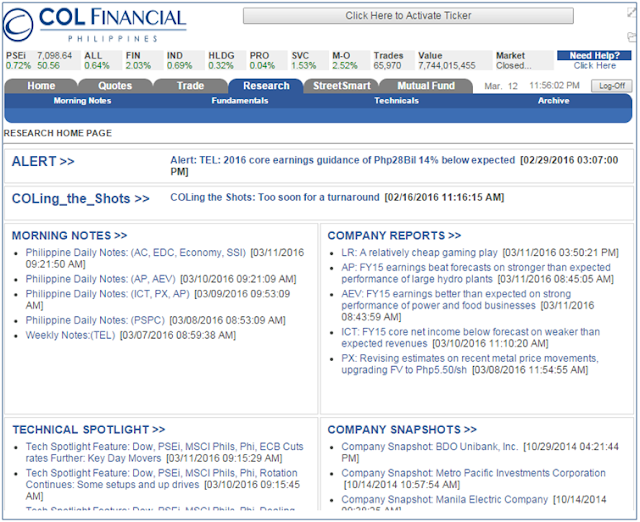Open the Home tab
The width and height of the screenshot is (640, 522).
(41, 86)
